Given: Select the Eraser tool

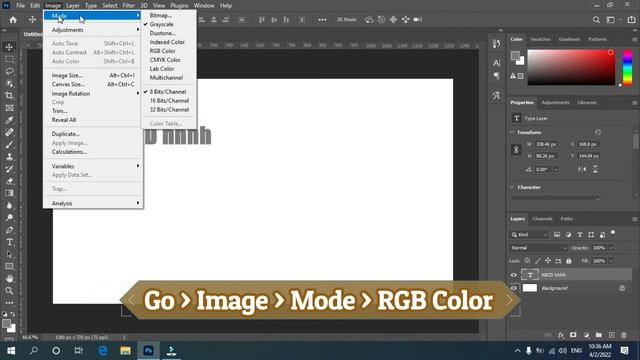Looking at the screenshot, I should pyautogui.click(x=9, y=181).
